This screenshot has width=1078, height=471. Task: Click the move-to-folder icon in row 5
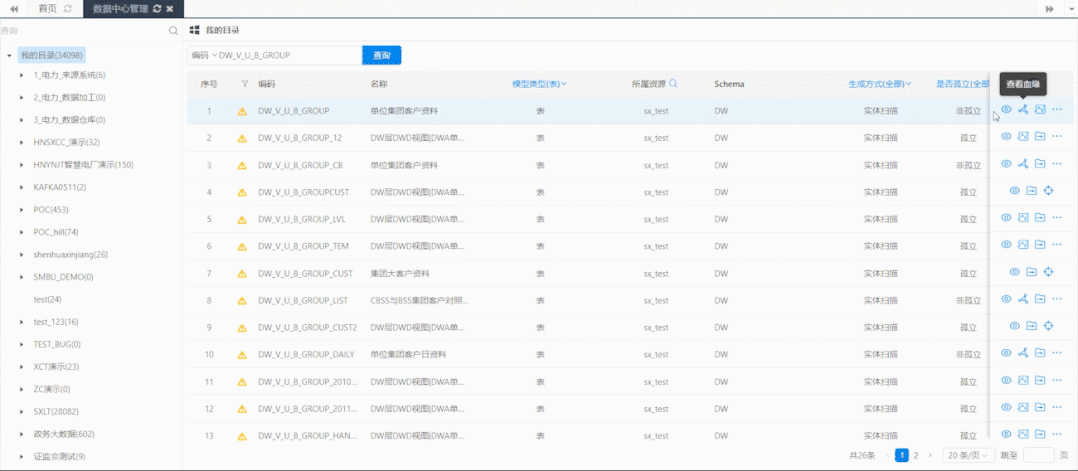(x=1040, y=217)
